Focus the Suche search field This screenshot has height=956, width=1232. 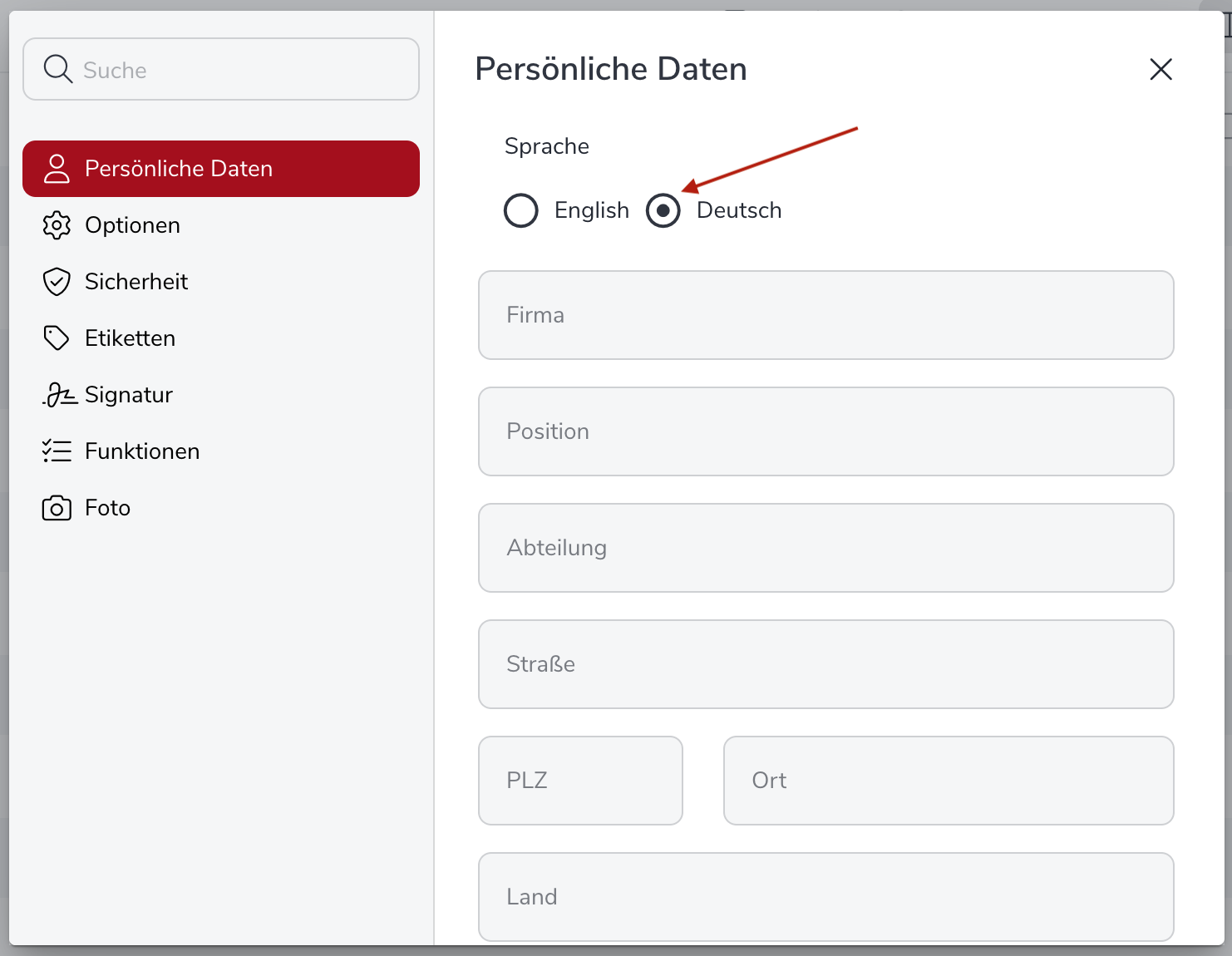click(x=241, y=70)
